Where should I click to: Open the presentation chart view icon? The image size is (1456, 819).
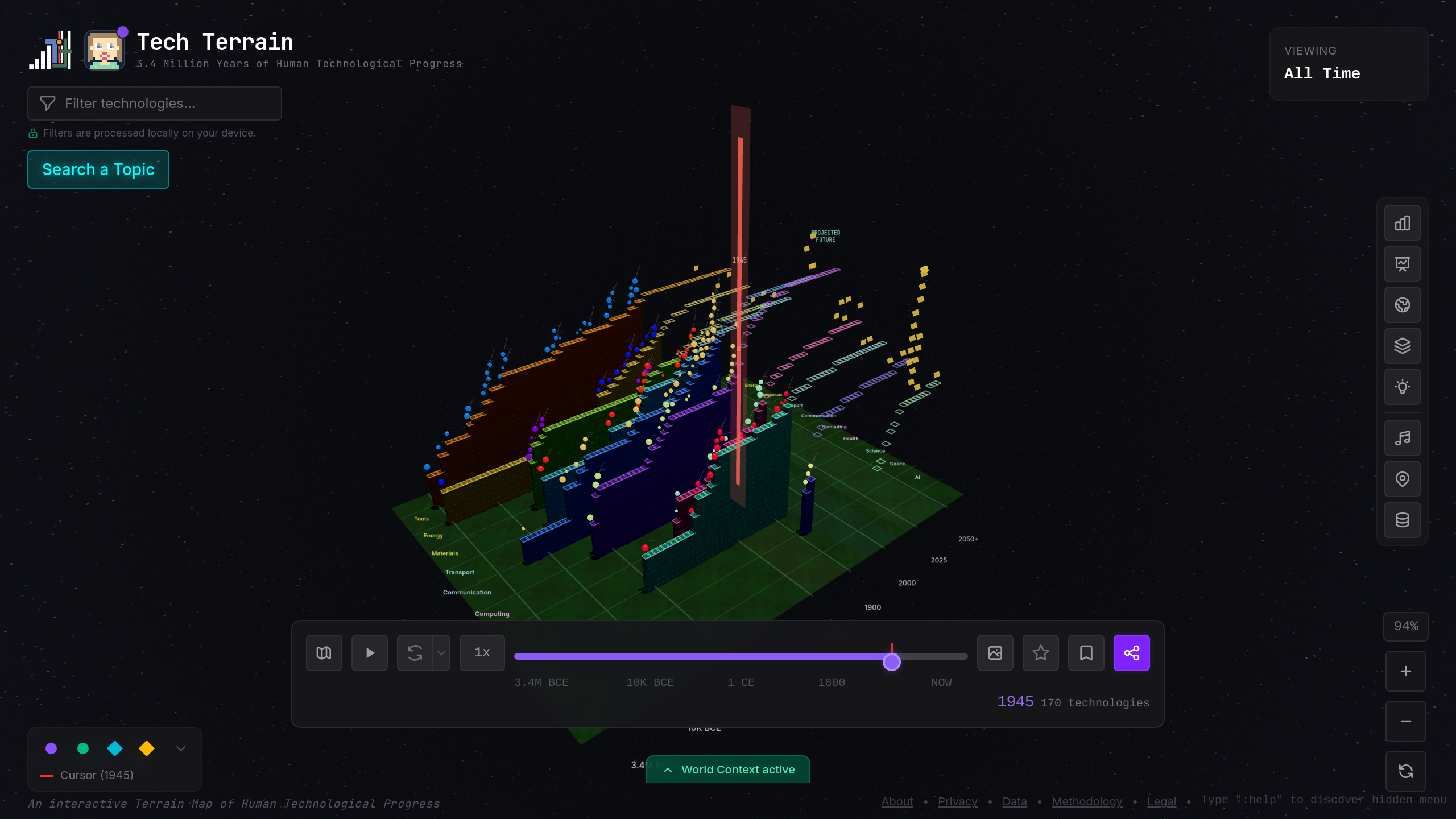(1402, 264)
